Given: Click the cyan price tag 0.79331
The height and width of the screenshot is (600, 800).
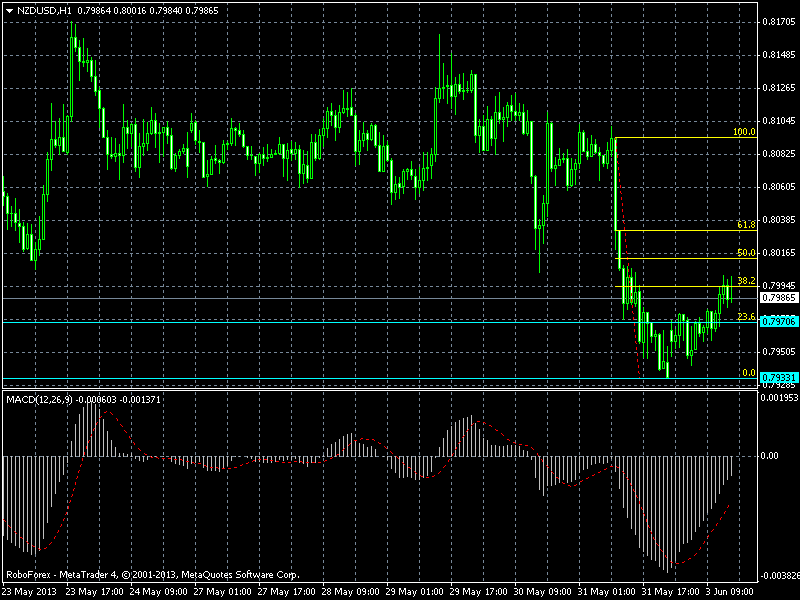Looking at the screenshot, I should [779, 378].
